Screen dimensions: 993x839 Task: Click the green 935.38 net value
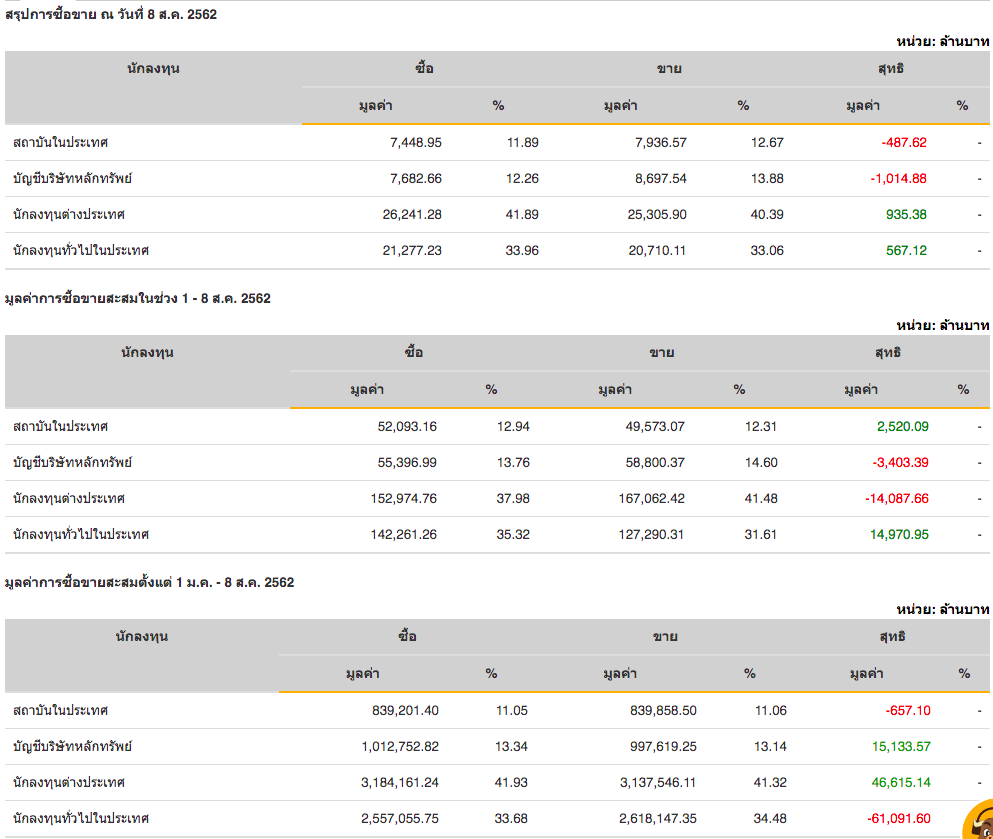pyautogui.click(x=906, y=214)
